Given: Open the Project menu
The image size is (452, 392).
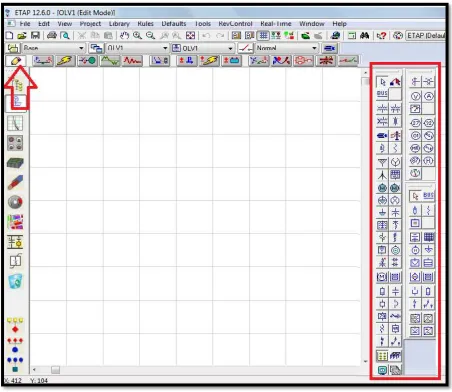Looking at the screenshot, I should [x=90, y=24].
